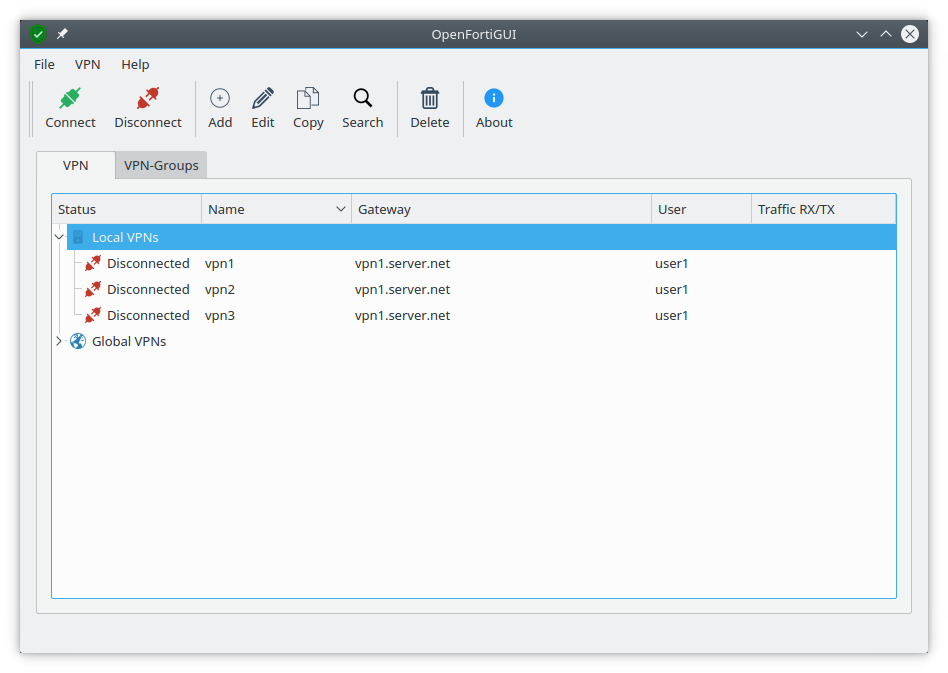
Task: Click the green Connect plug icon
Action: 70,98
